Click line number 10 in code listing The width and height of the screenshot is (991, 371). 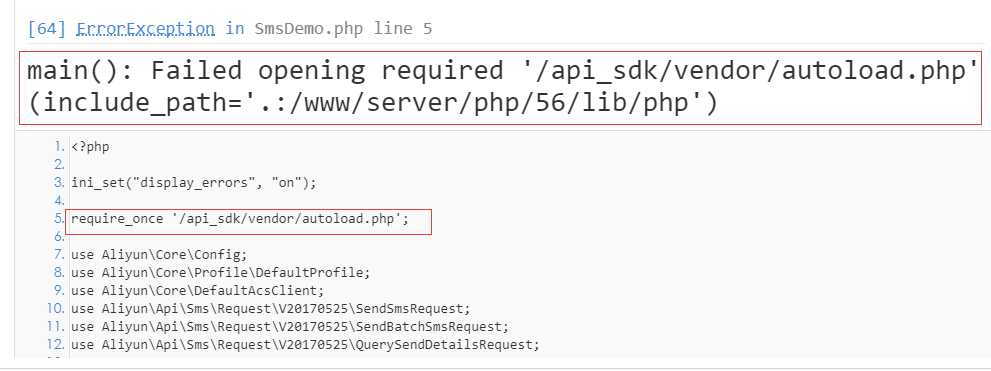(x=57, y=309)
